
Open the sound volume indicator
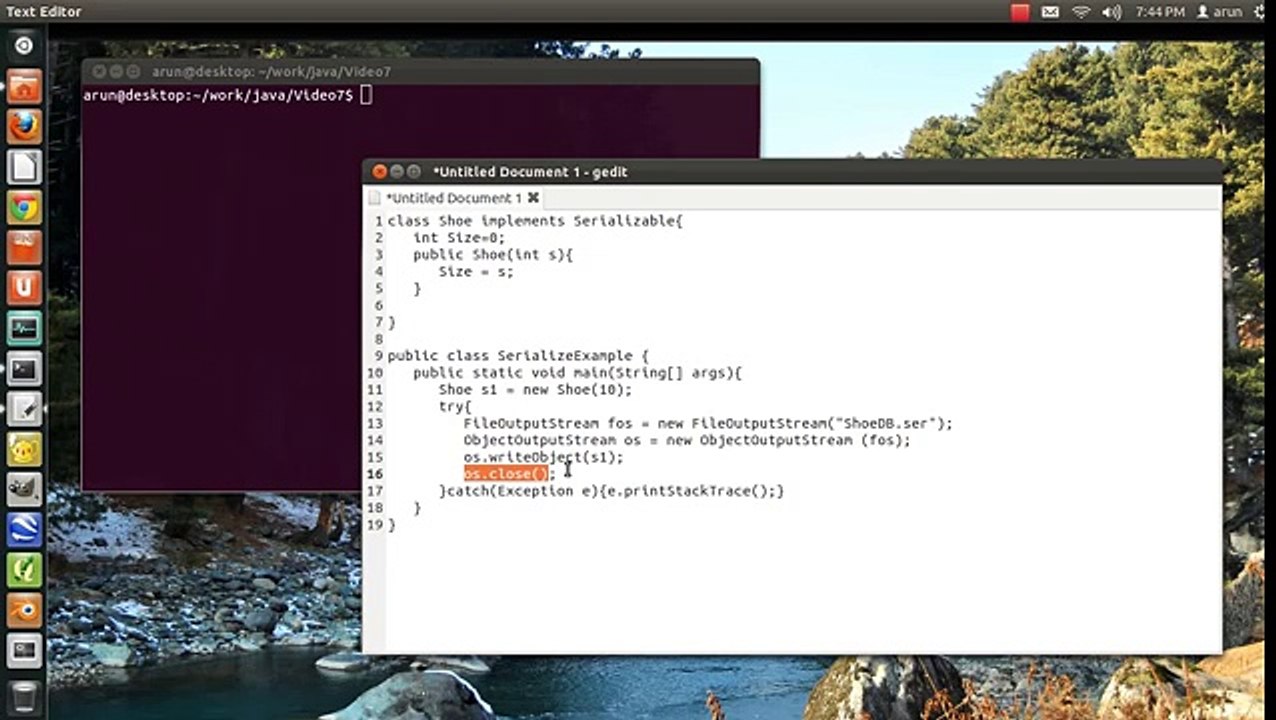coord(1111,12)
